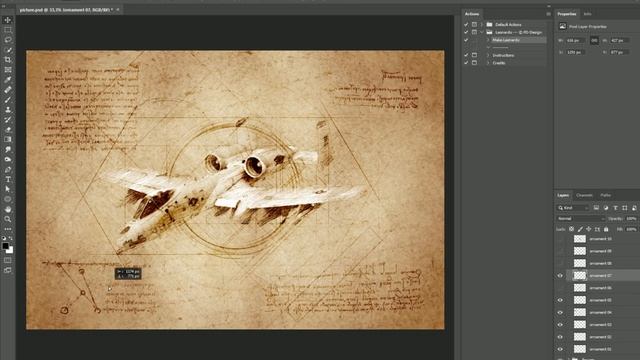Select the Horizontal Type tool
Screen dimensions: 640x360
tap(7, 179)
